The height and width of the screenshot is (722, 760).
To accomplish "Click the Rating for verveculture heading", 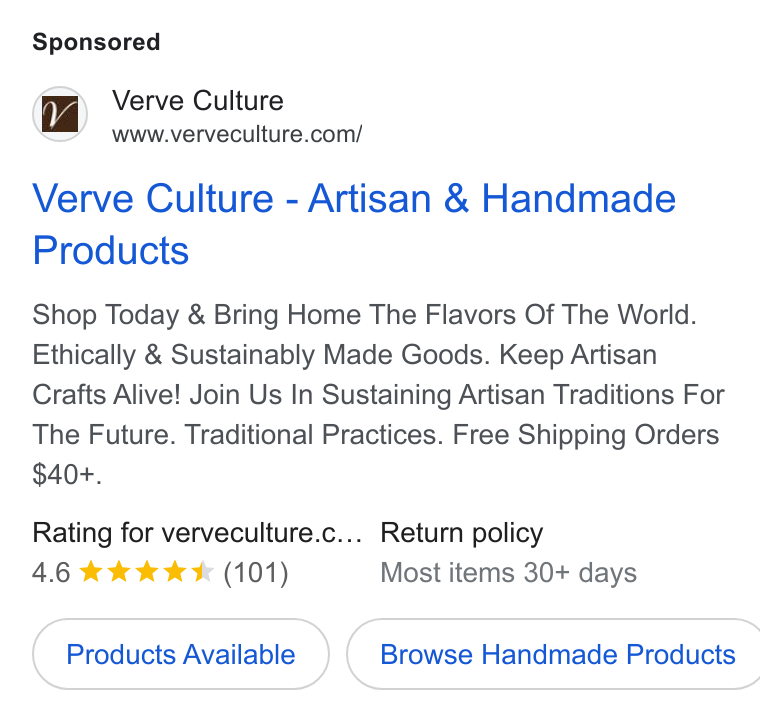I will [x=197, y=533].
